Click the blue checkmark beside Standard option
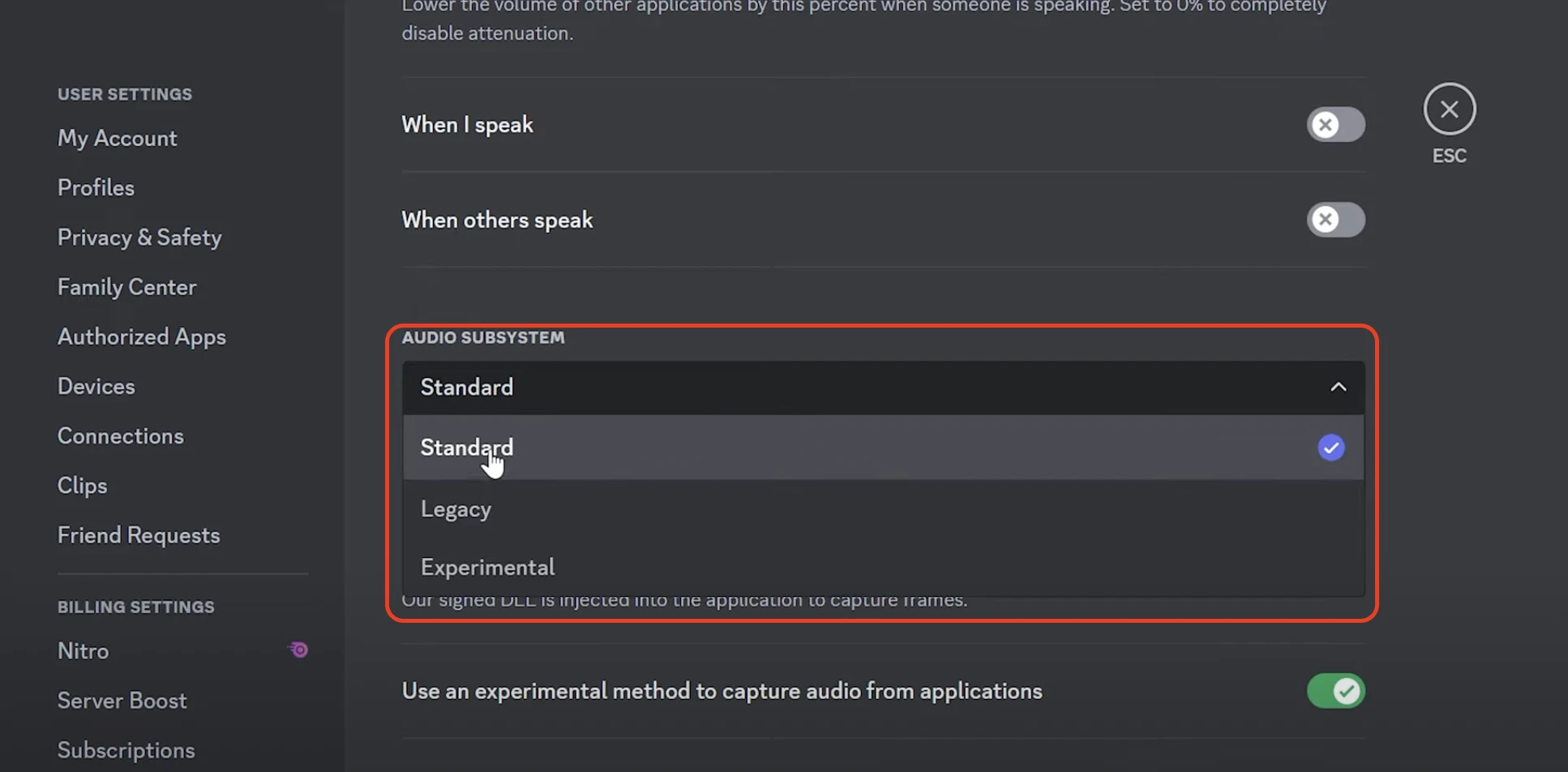1568x772 pixels. point(1330,448)
